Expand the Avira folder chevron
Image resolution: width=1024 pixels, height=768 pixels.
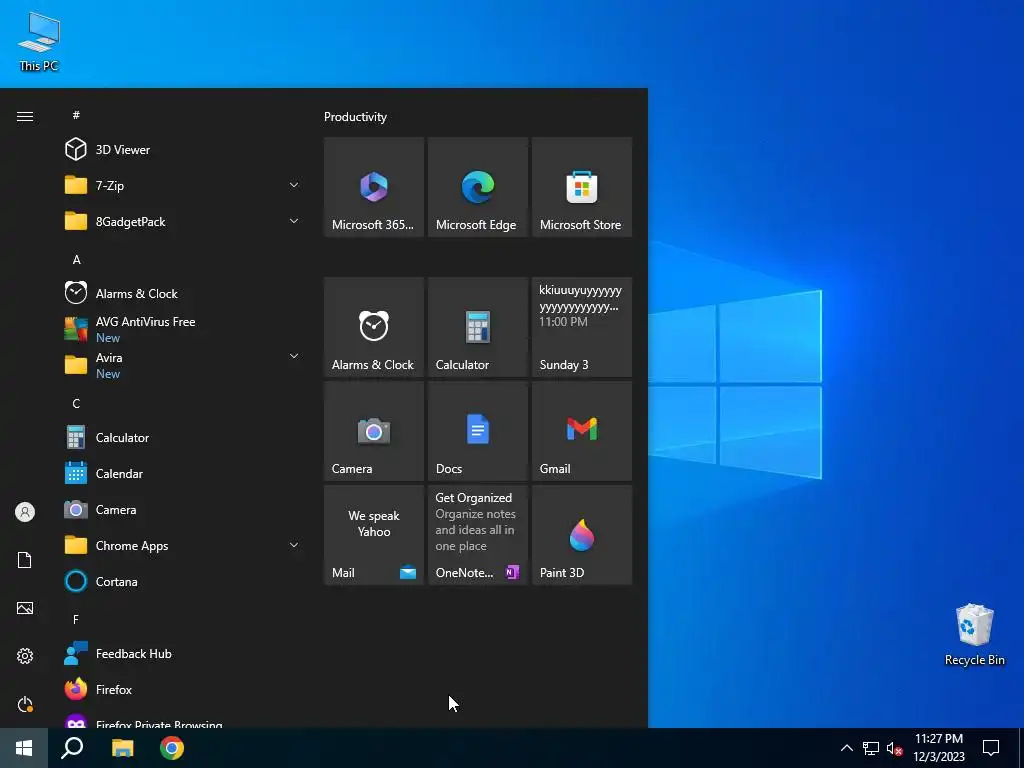click(294, 357)
